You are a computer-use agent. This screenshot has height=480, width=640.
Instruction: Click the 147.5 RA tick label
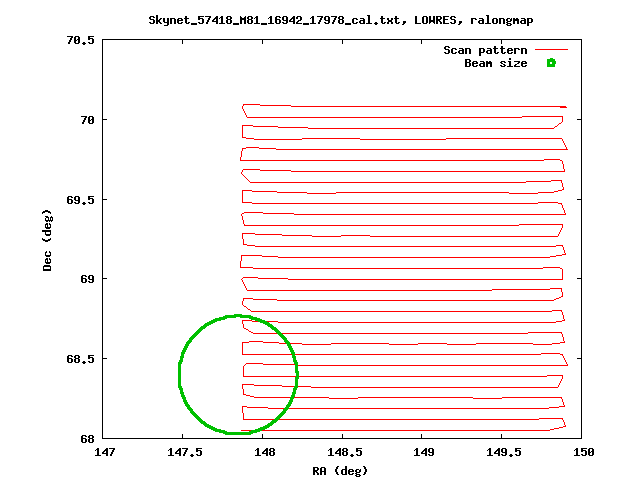click(x=184, y=452)
